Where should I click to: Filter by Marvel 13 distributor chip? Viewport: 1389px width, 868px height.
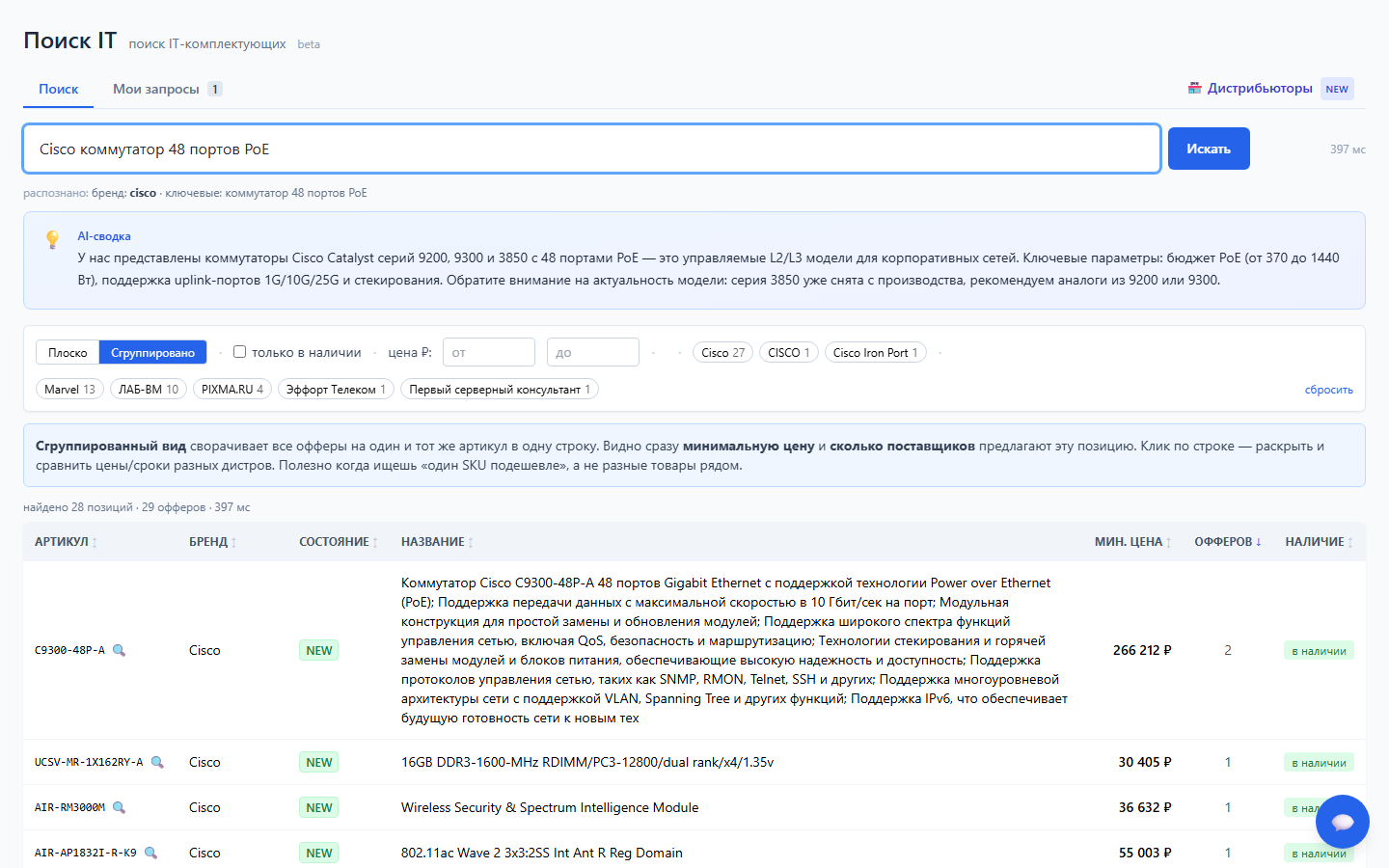click(x=69, y=390)
